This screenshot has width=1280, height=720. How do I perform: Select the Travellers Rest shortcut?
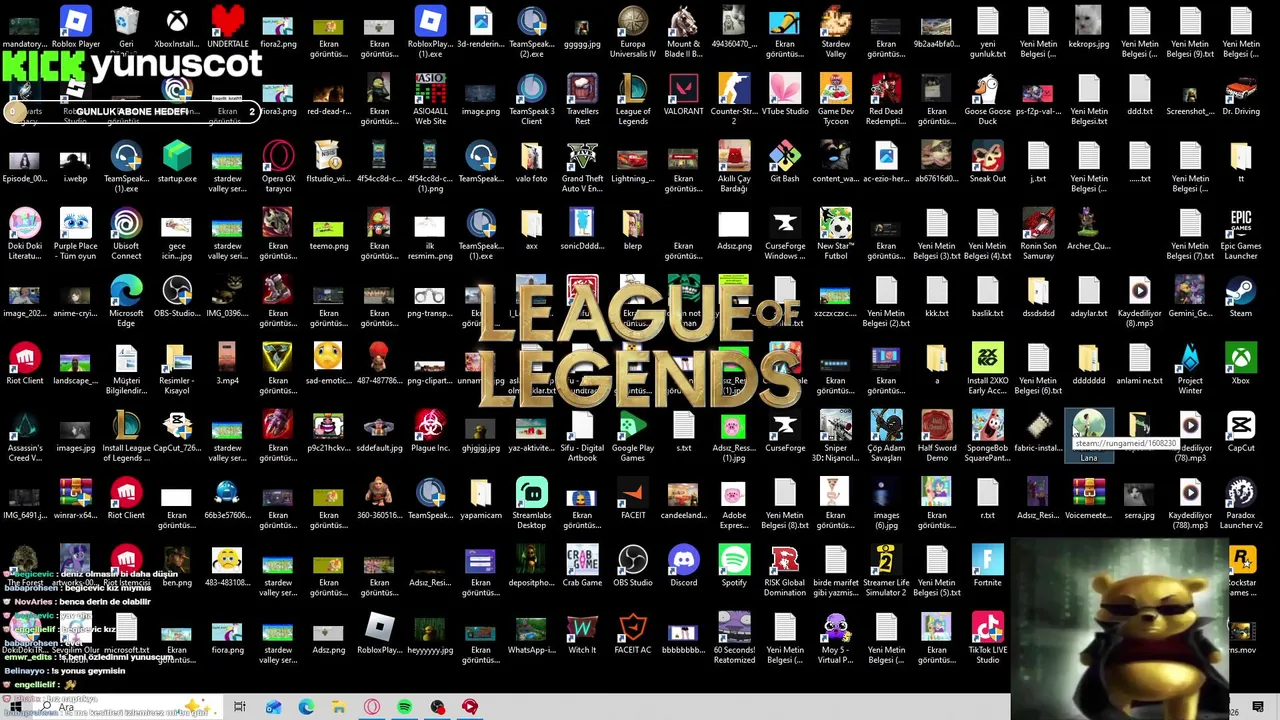pyautogui.click(x=582, y=99)
